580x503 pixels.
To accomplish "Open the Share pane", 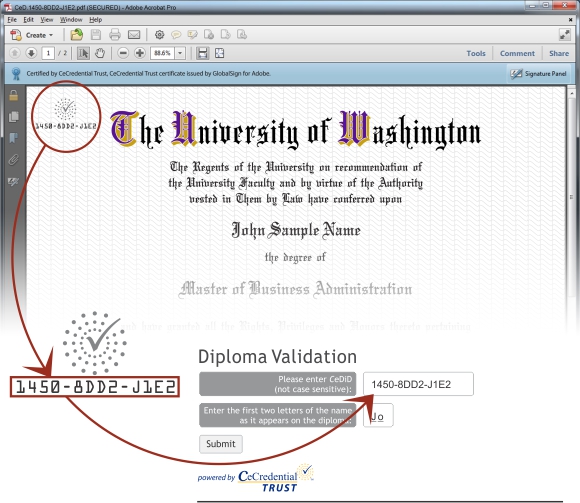I will (559, 54).
